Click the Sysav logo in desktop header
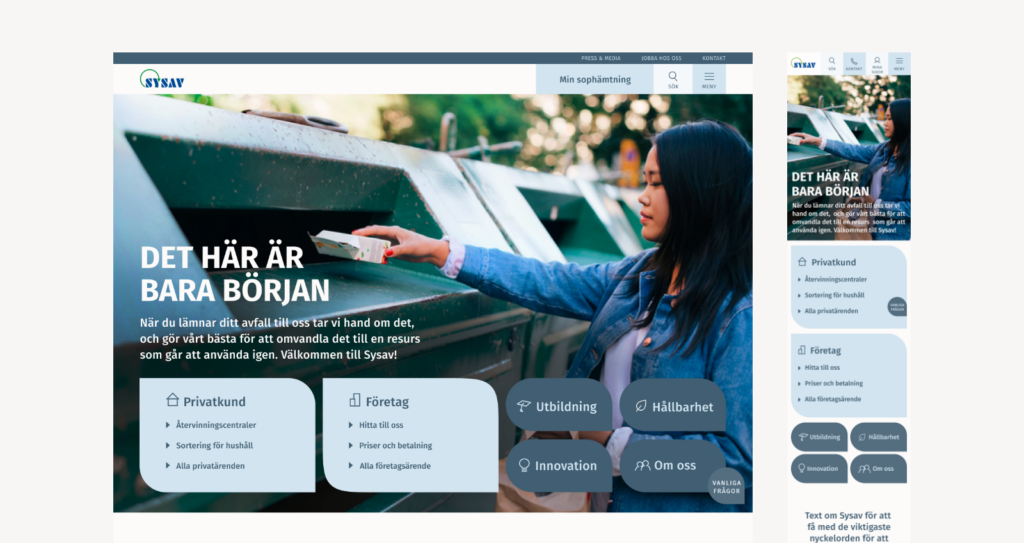This screenshot has width=1024, height=543. point(162,80)
